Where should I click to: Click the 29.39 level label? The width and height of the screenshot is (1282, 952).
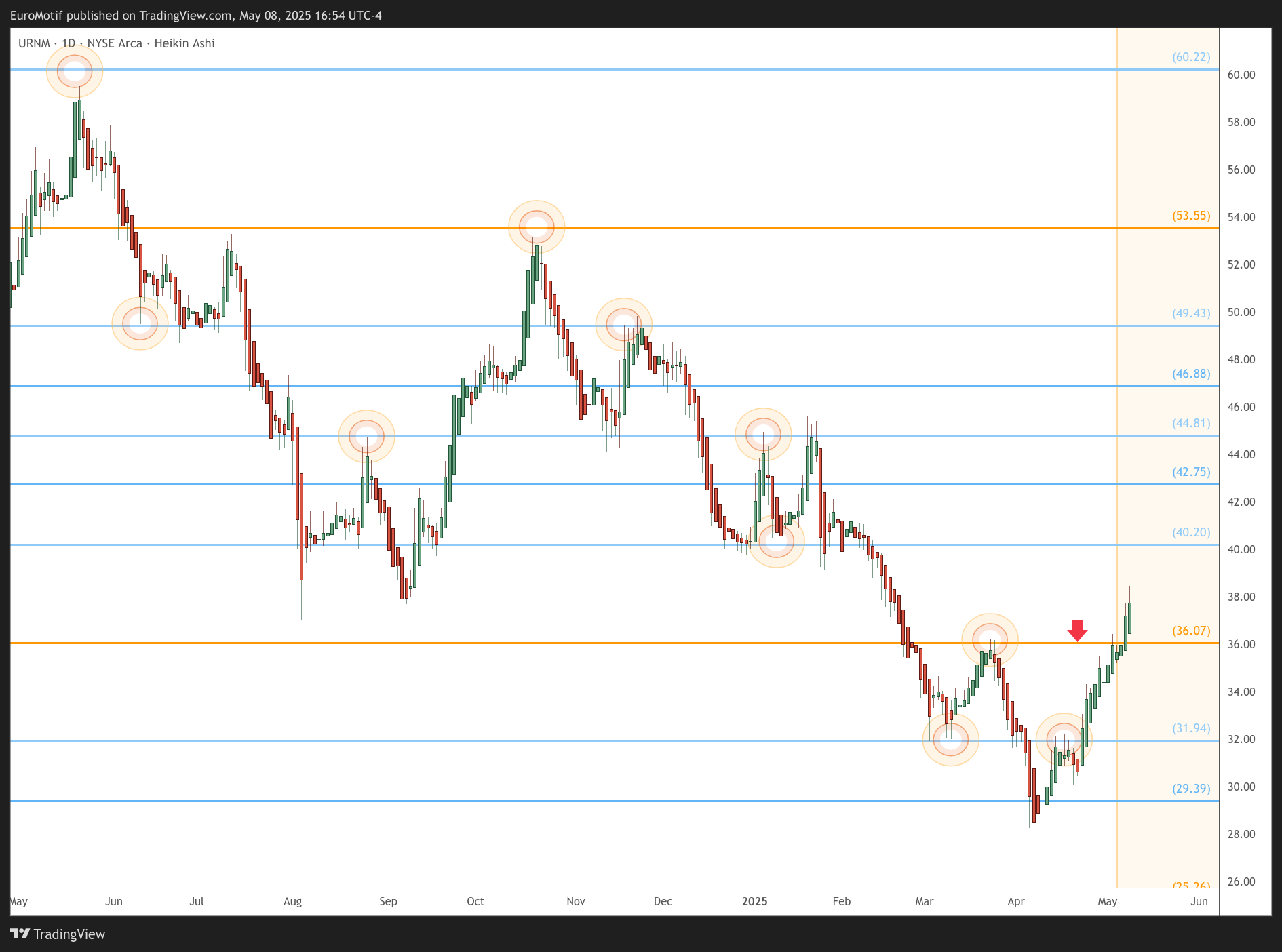(x=1191, y=789)
